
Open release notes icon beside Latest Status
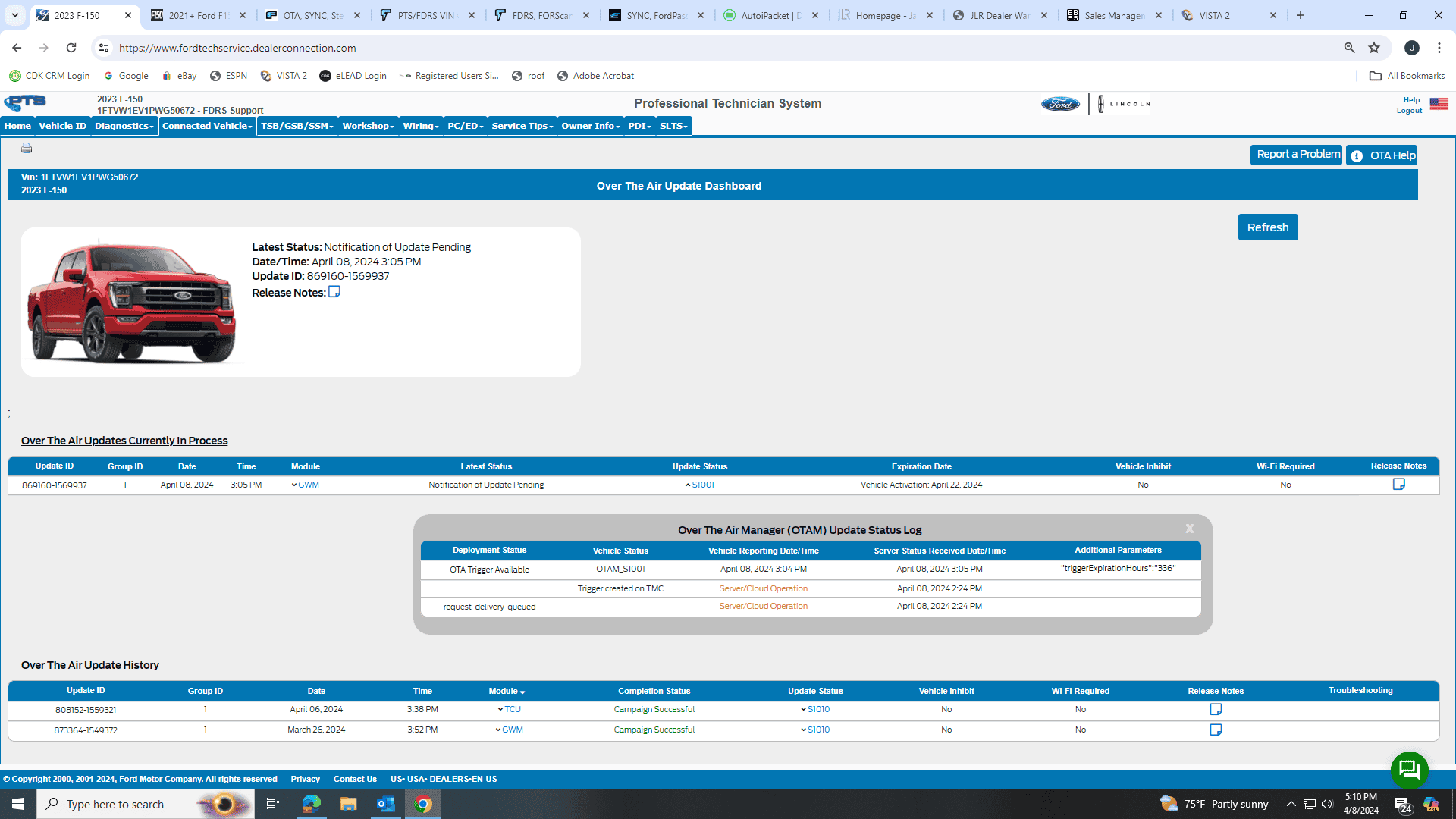(x=334, y=292)
